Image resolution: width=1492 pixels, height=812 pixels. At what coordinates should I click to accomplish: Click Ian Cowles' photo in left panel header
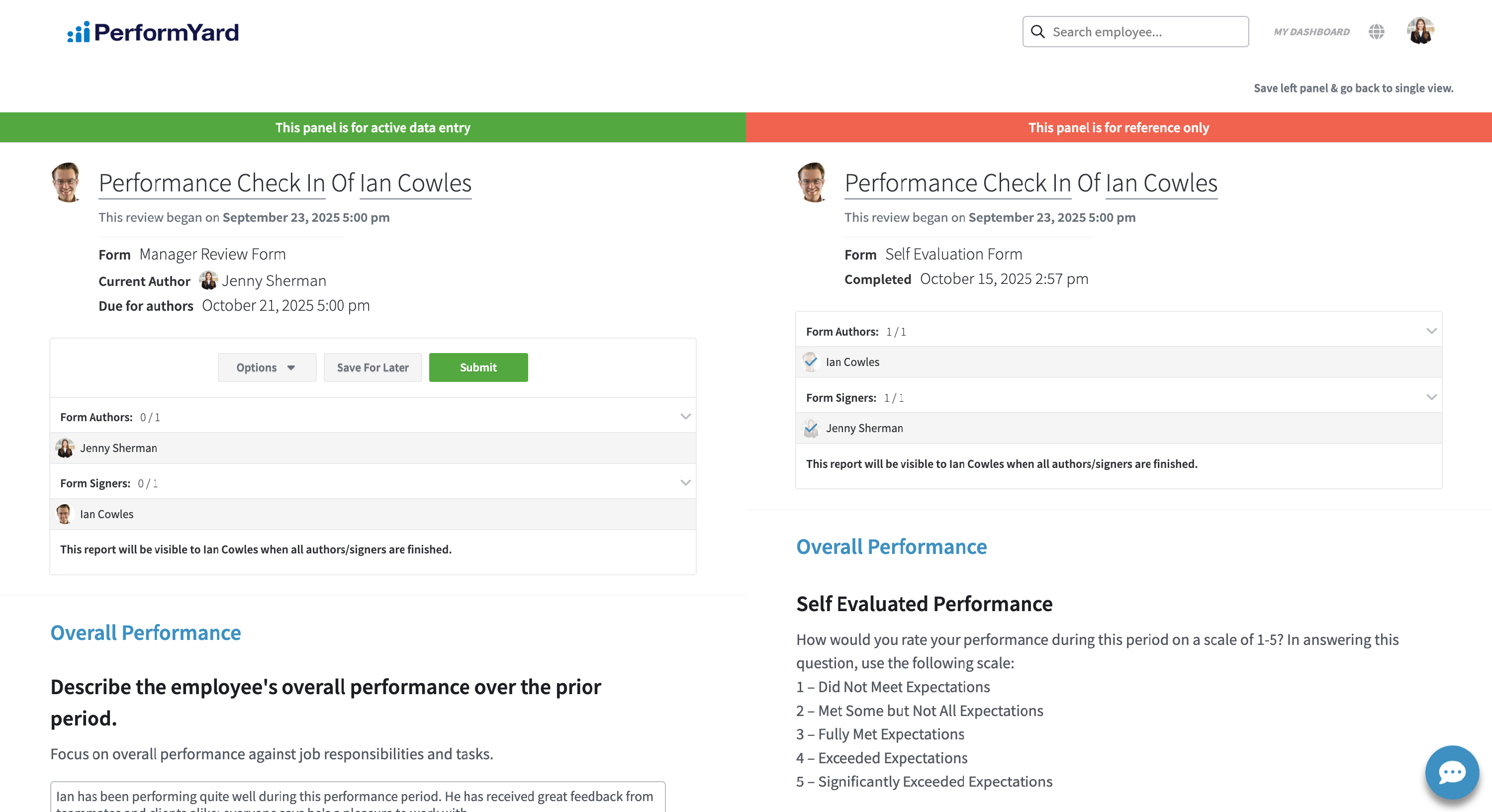(67, 182)
